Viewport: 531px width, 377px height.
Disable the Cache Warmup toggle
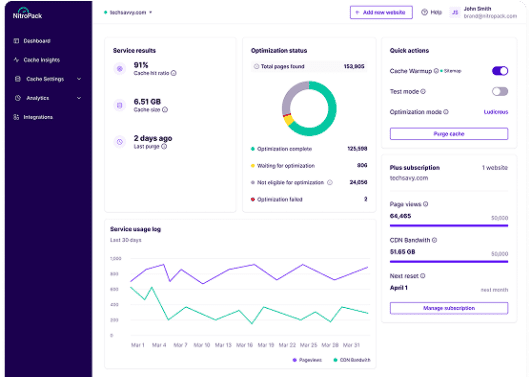pos(500,71)
